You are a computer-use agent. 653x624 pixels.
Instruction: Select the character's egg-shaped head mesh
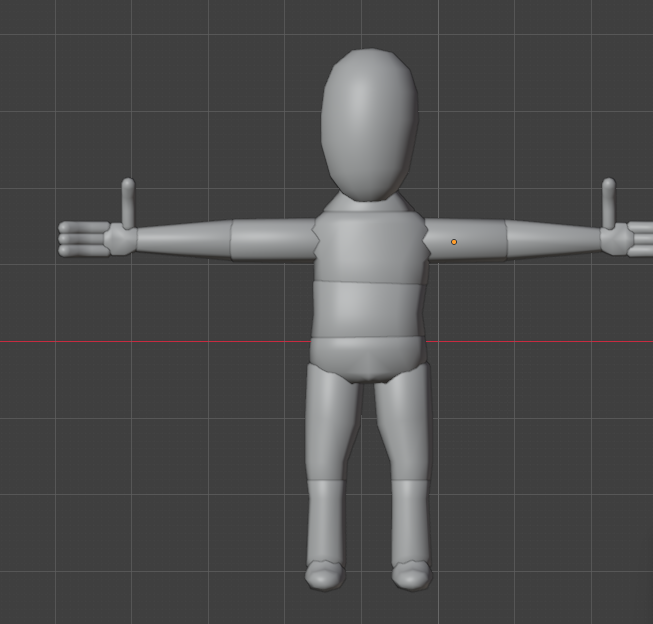click(x=369, y=125)
